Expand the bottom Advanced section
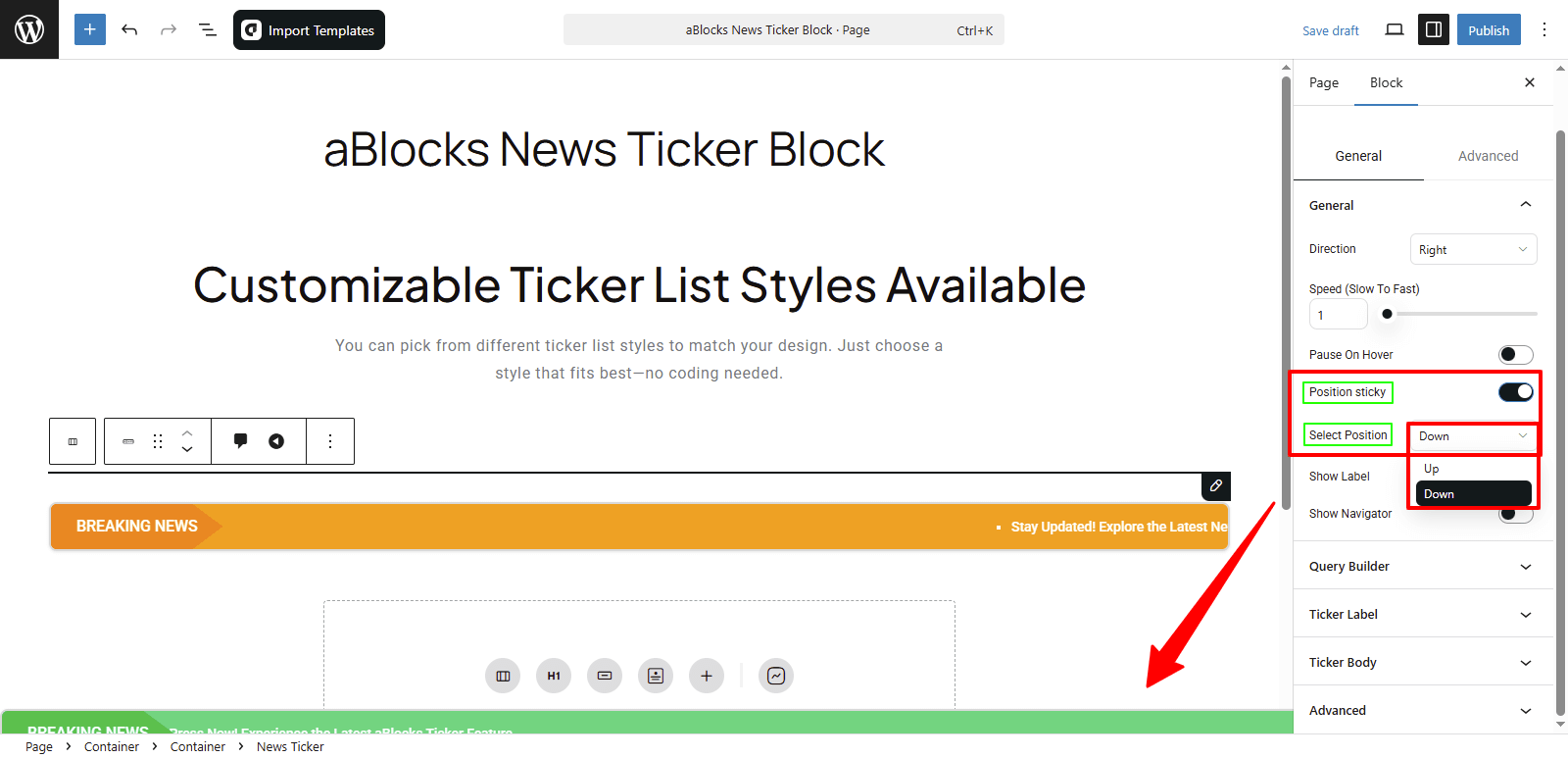The image size is (1568, 758). click(1423, 710)
